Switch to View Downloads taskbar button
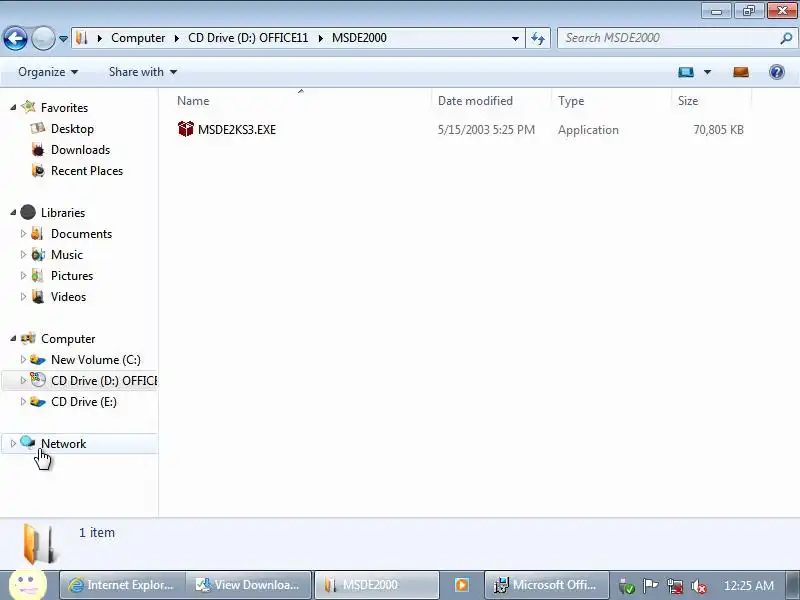 [248, 585]
